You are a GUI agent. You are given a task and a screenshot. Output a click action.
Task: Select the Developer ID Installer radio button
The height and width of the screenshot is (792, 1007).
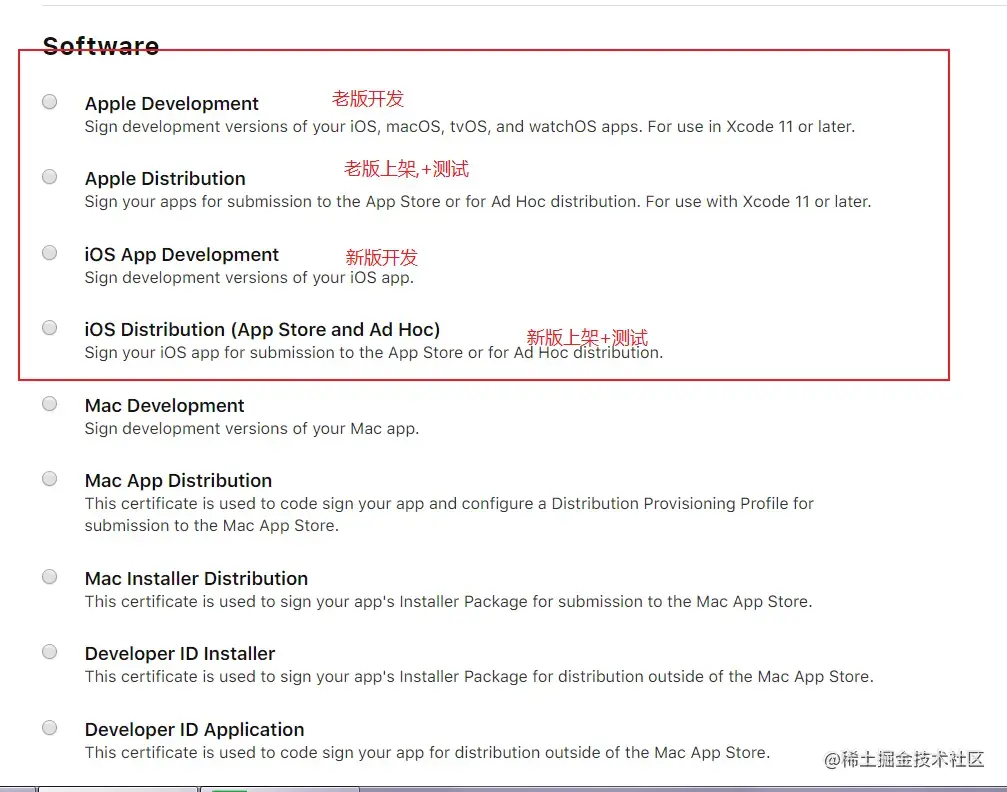click(49, 652)
